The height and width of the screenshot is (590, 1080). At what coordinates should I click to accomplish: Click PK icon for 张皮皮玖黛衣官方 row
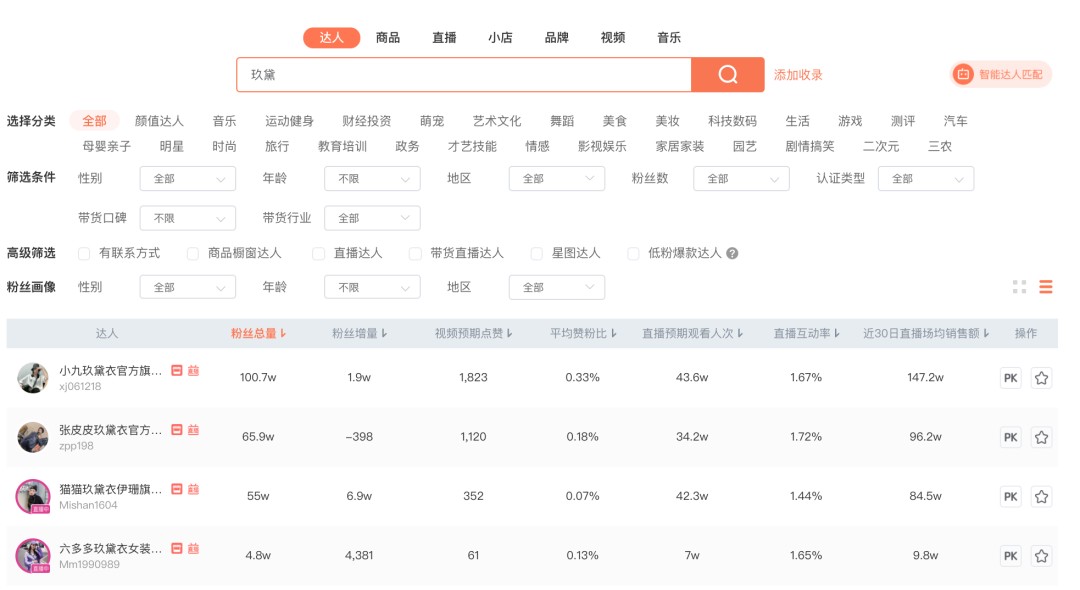click(x=1010, y=437)
